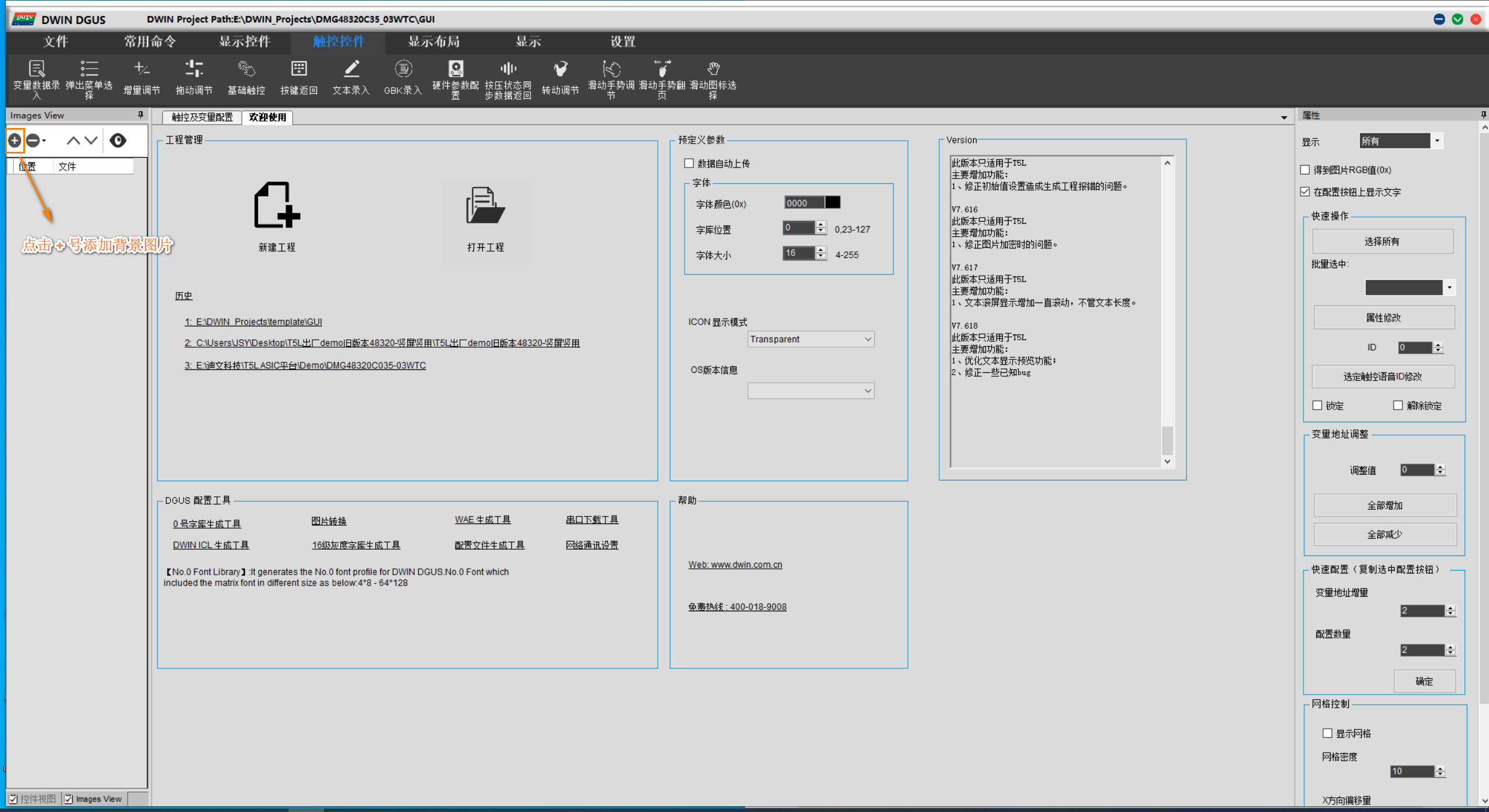Viewport: 1489px width, 812px height.
Task: Select the 按压状态同步数据返回 tool
Action: 508,79
